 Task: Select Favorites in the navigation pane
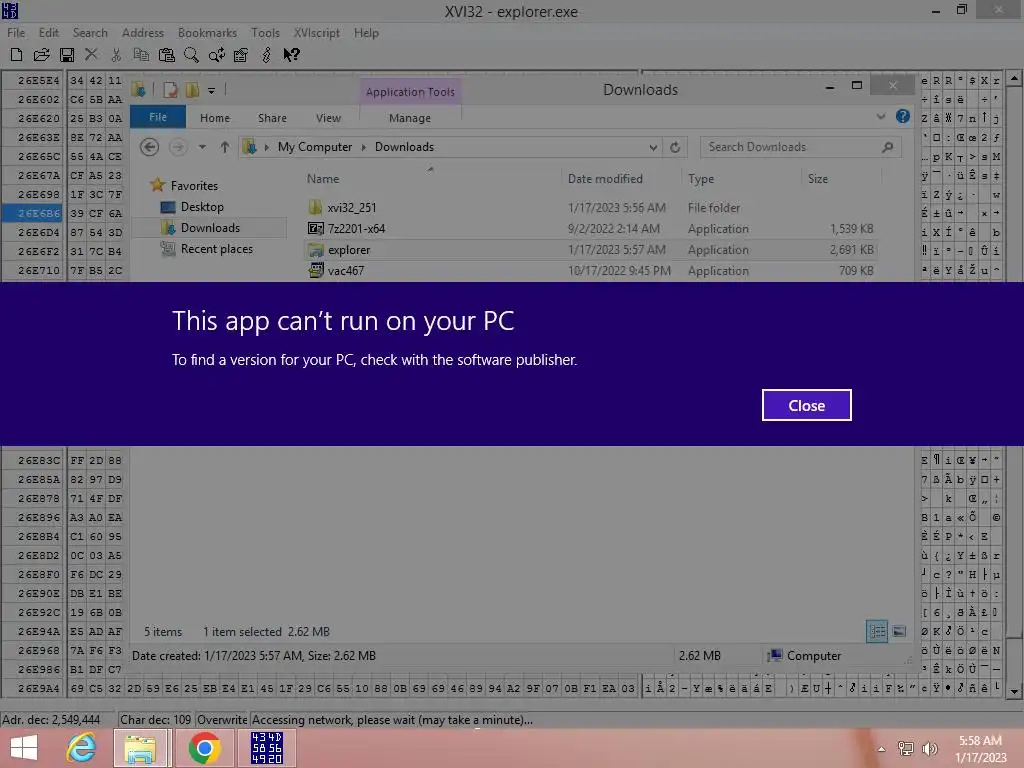pos(194,185)
